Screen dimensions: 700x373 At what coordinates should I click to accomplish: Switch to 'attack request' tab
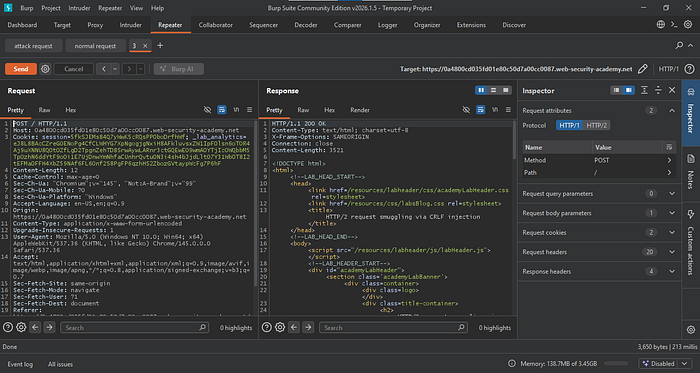(x=33, y=46)
